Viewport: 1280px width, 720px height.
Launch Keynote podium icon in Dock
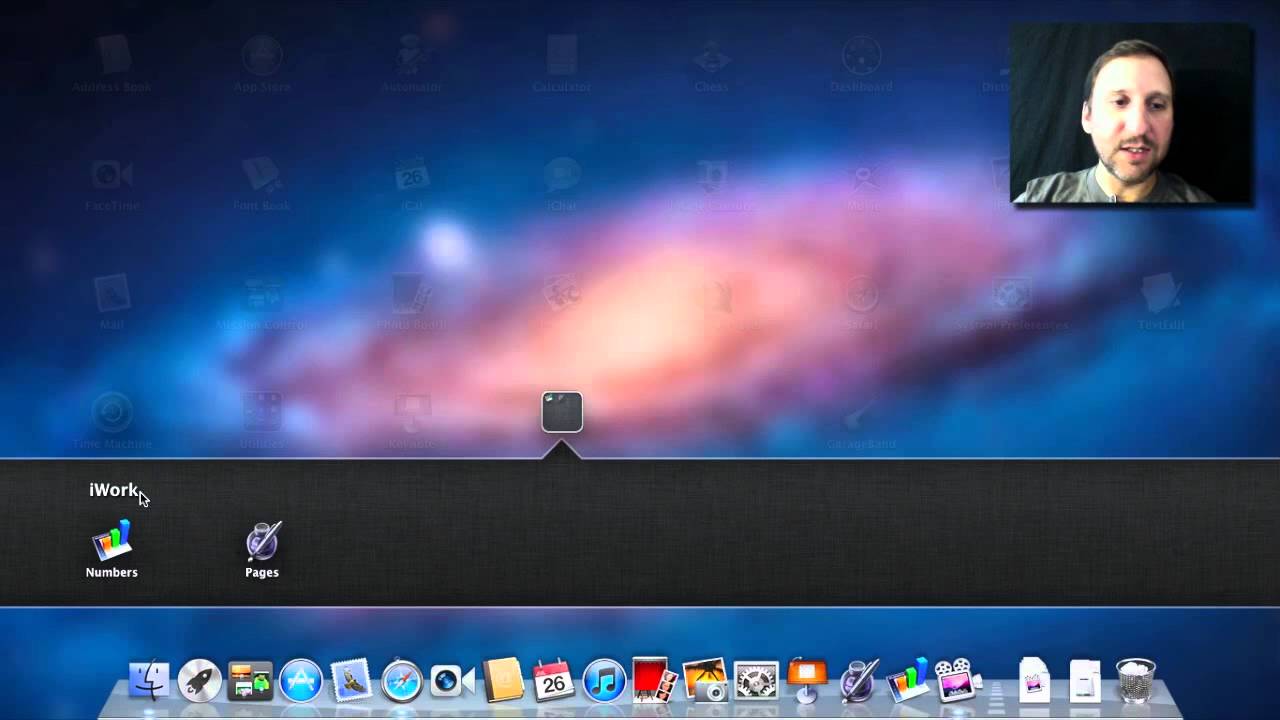[806, 680]
